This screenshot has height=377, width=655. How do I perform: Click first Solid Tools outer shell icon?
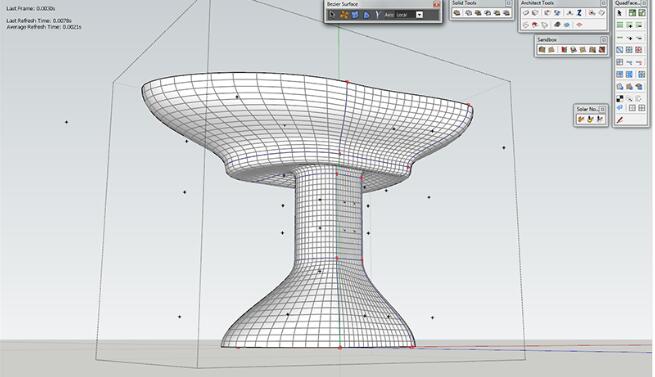(x=457, y=13)
